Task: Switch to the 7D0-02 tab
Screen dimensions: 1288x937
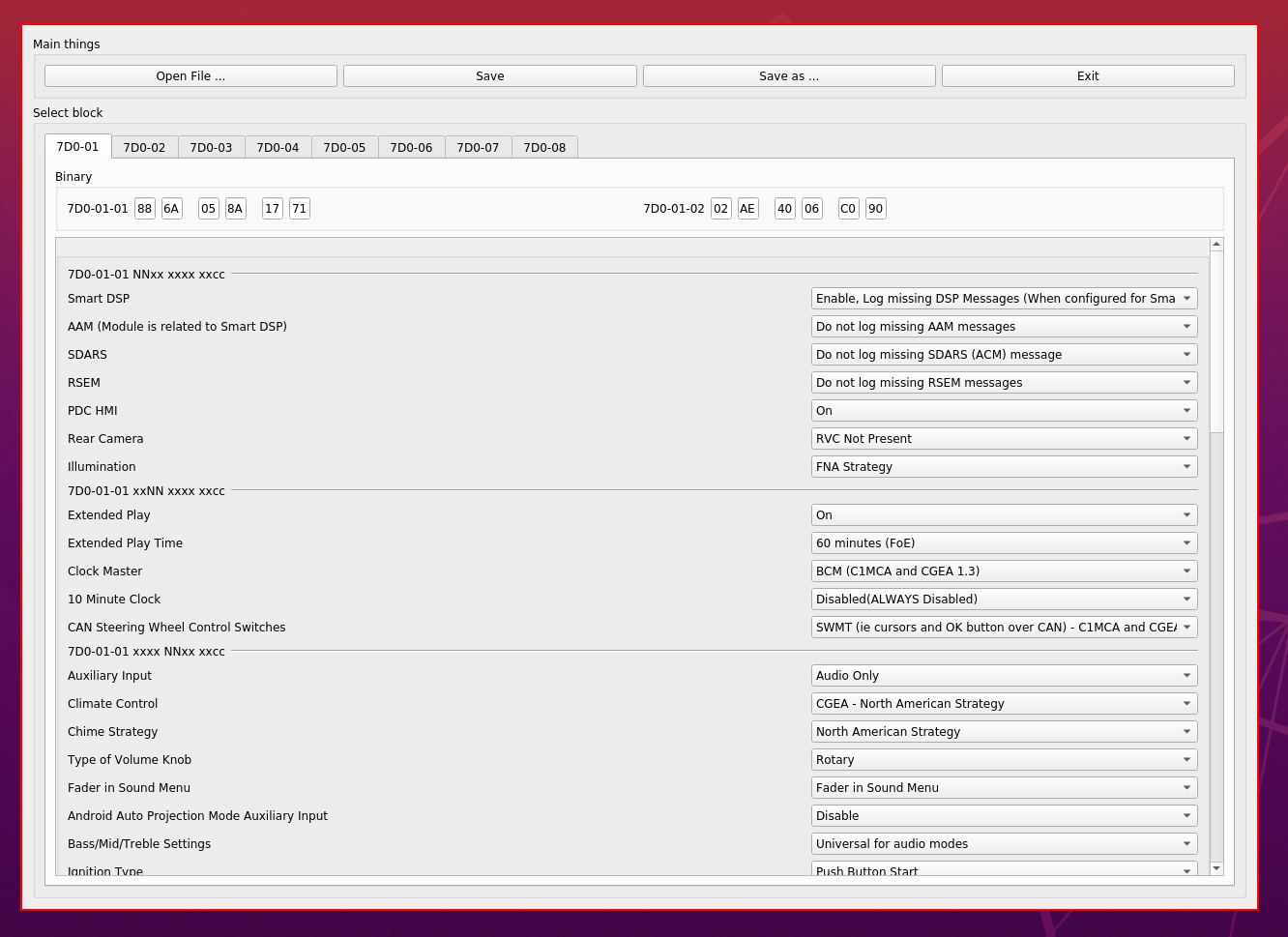Action: (144, 148)
